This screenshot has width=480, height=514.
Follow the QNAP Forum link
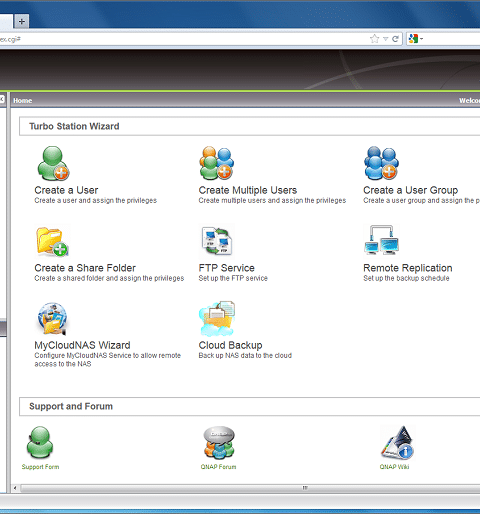pos(218,467)
